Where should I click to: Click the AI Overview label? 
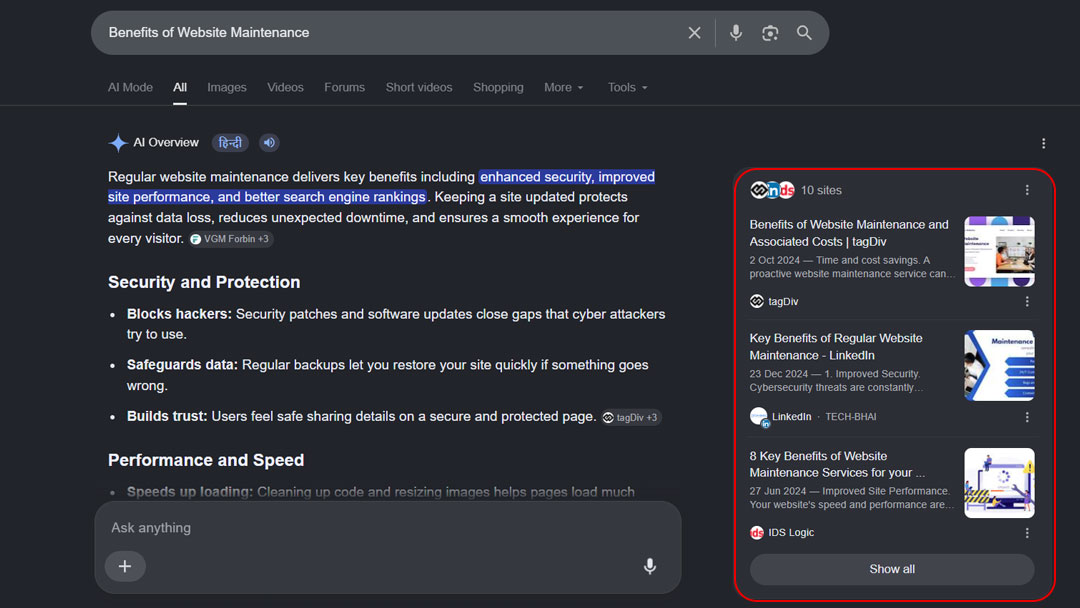click(165, 143)
